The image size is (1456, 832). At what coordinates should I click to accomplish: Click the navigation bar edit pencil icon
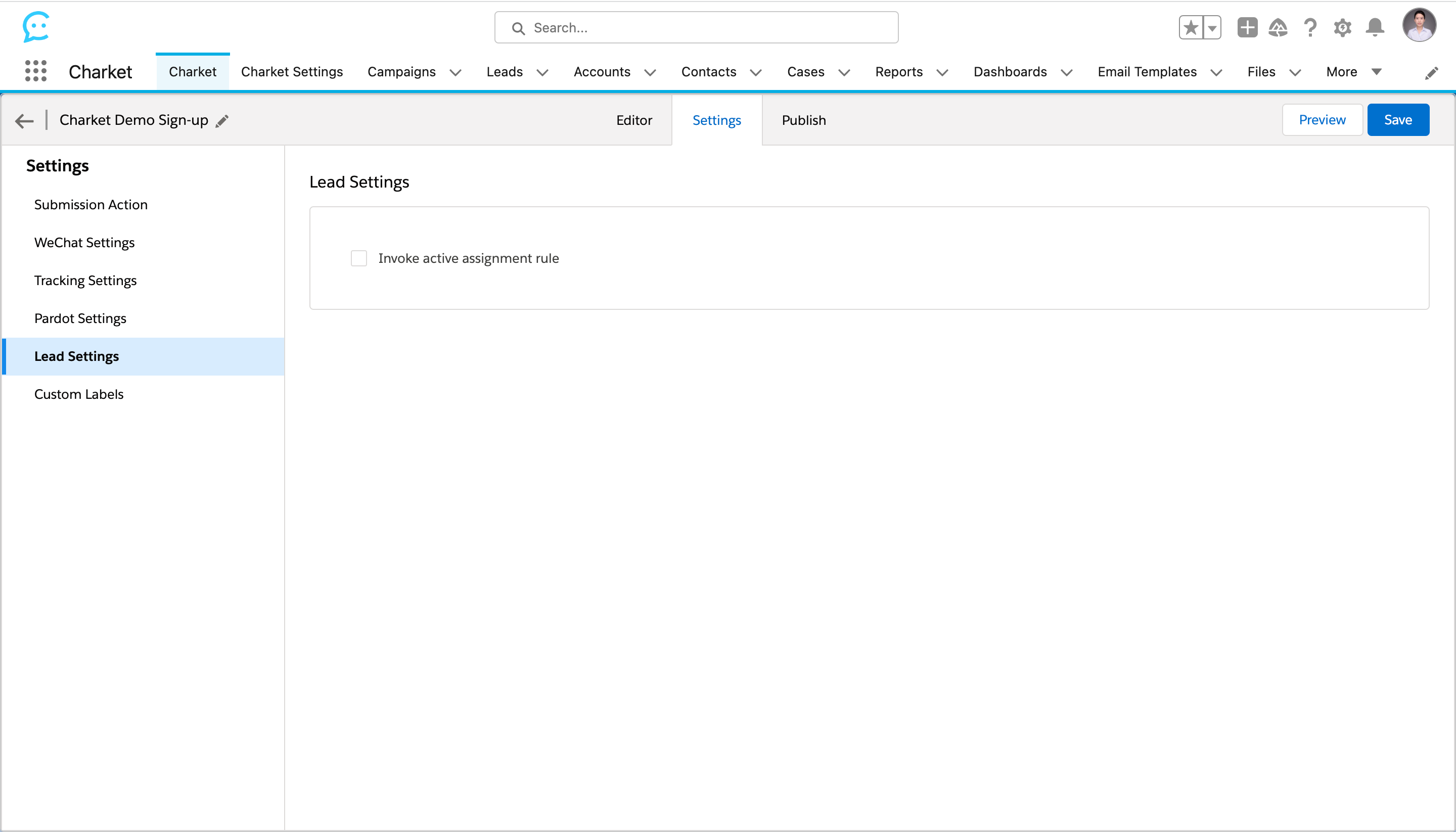pyautogui.click(x=1431, y=73)
